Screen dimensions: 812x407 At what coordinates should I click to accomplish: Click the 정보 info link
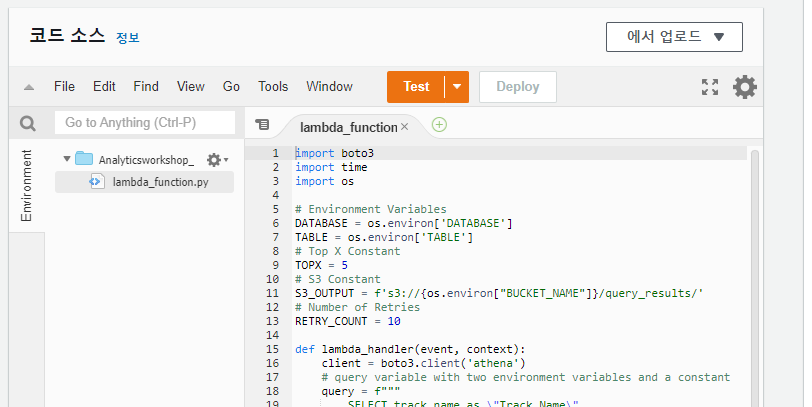(x=127, y=38)
